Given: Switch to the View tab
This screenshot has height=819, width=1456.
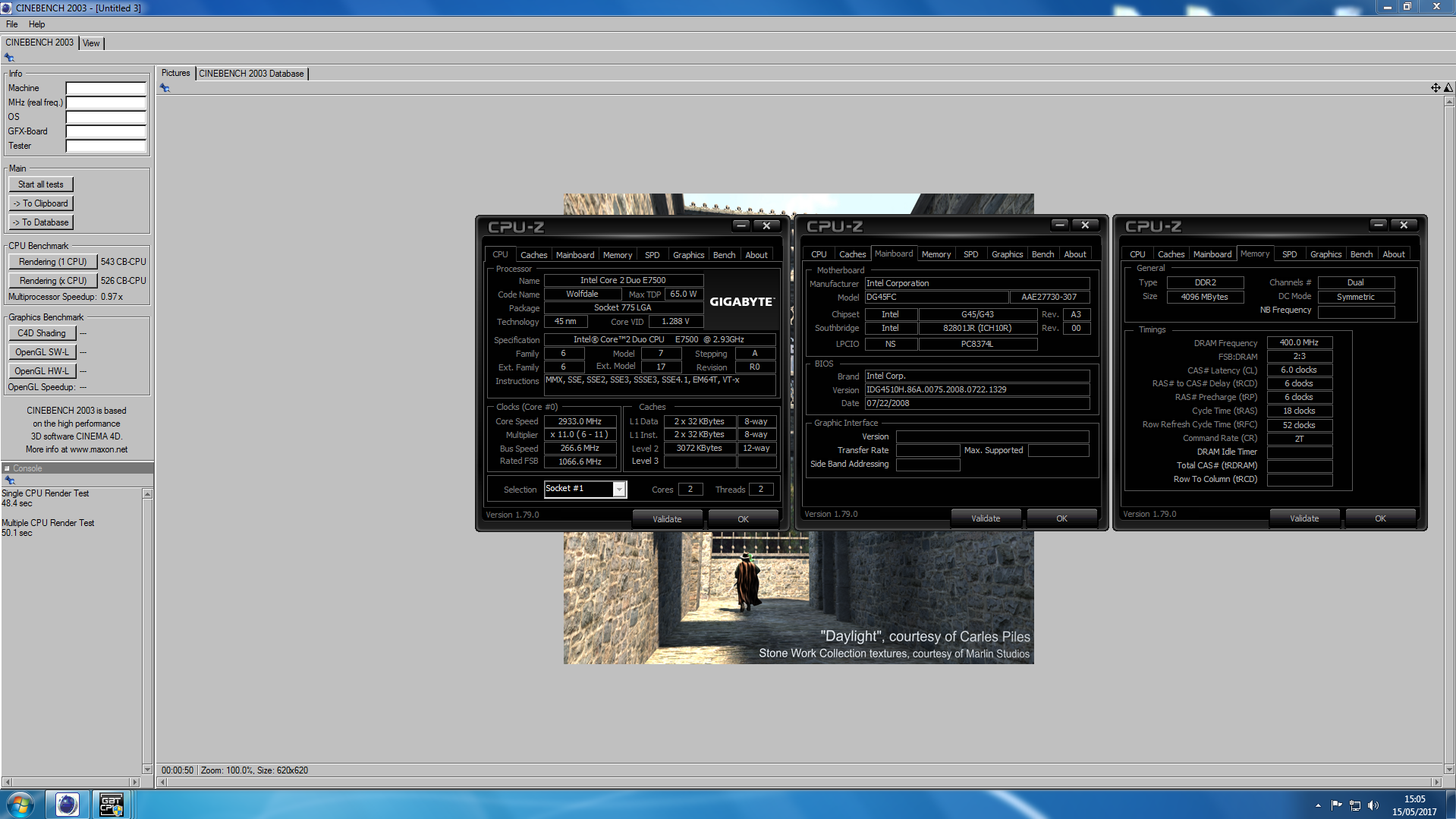Looking at the screenshot, I should click(x=91, y=43).
